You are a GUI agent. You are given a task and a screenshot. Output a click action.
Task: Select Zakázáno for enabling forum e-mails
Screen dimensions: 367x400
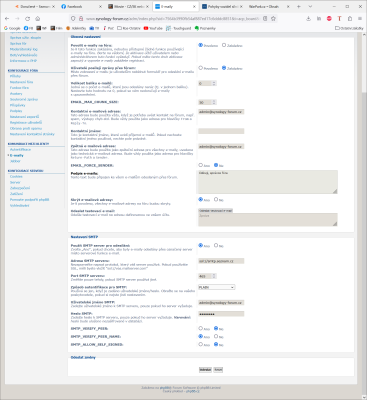224,45
